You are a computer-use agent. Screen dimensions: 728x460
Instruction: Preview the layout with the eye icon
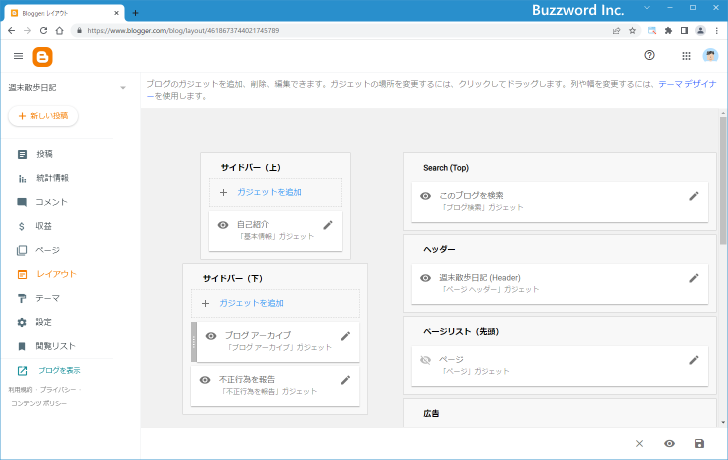click(x=669, y=444)
